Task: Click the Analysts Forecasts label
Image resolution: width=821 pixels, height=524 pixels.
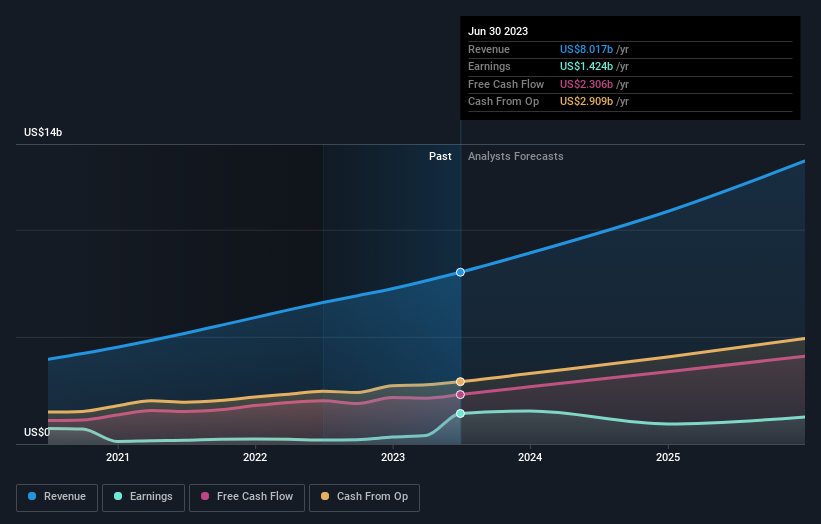Action: 516,156
